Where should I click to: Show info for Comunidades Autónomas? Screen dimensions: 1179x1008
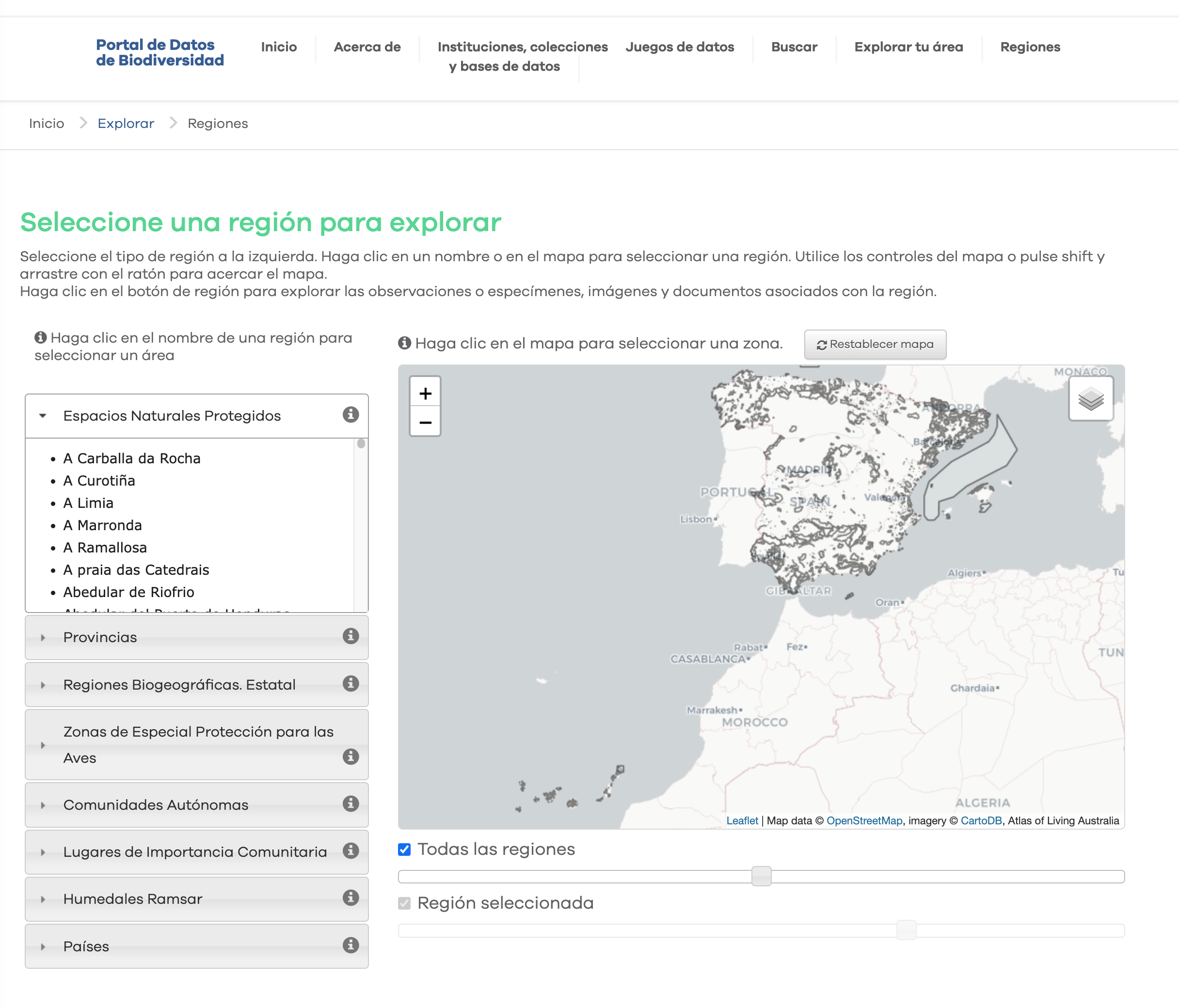coord(351,804)
